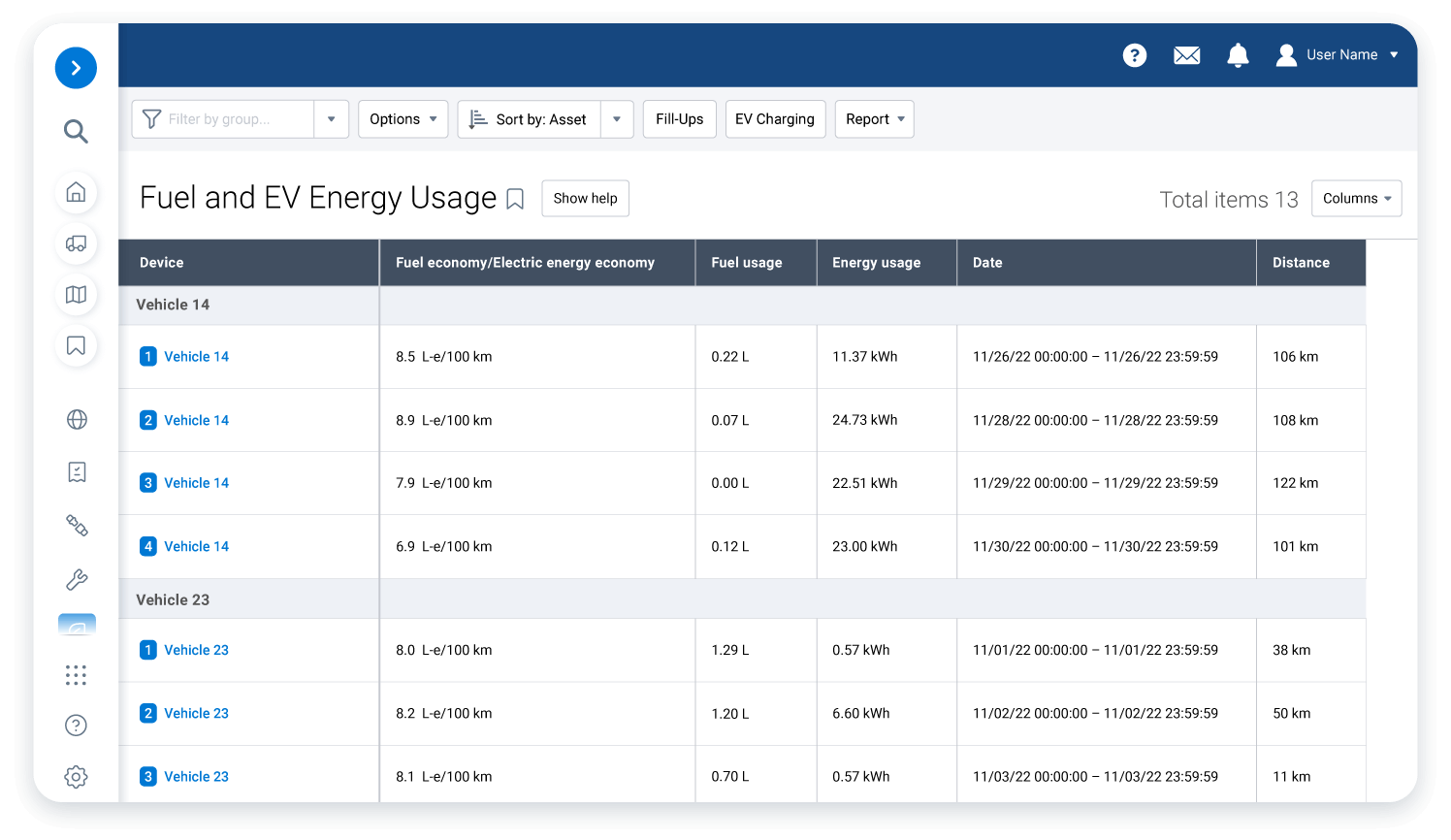This screenshot has height=840, width=1451.
Task: Expand the Sort by: Asset dropdown arrow
Action: click(x=617, y=118)
